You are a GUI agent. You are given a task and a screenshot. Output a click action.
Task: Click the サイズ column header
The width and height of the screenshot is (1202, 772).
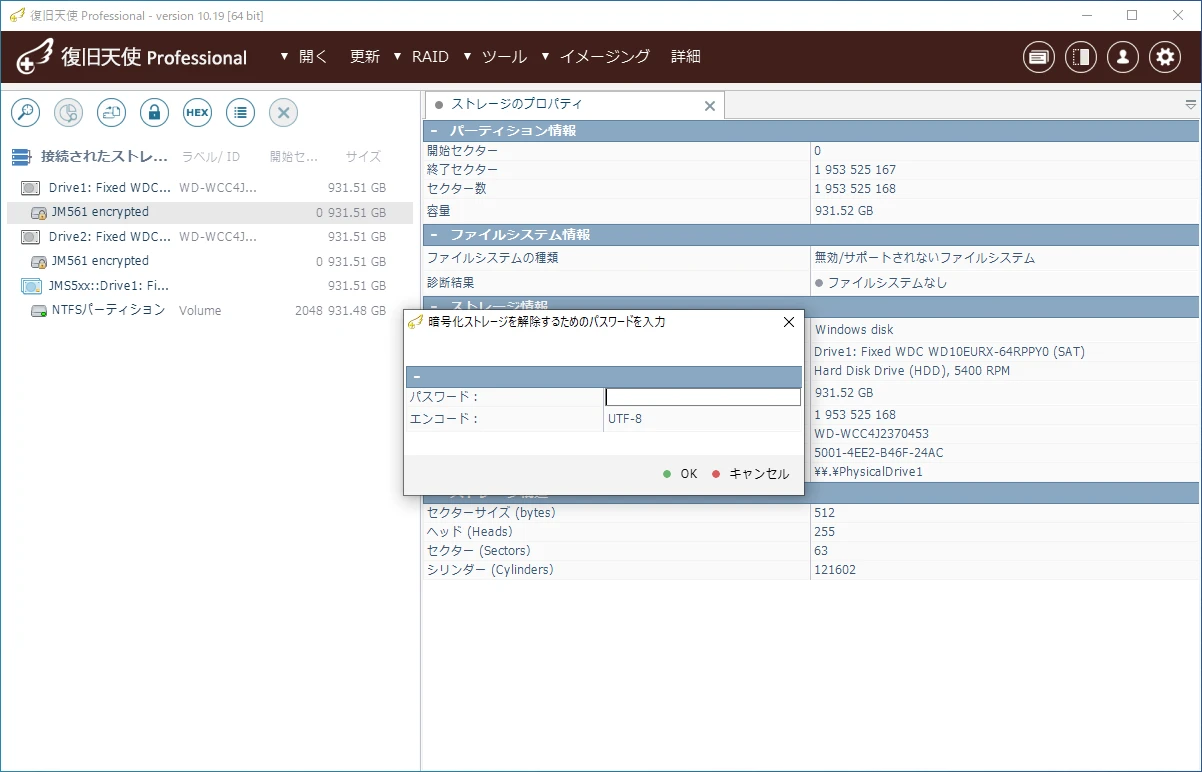pyautogui.click(x=363, y=157)
